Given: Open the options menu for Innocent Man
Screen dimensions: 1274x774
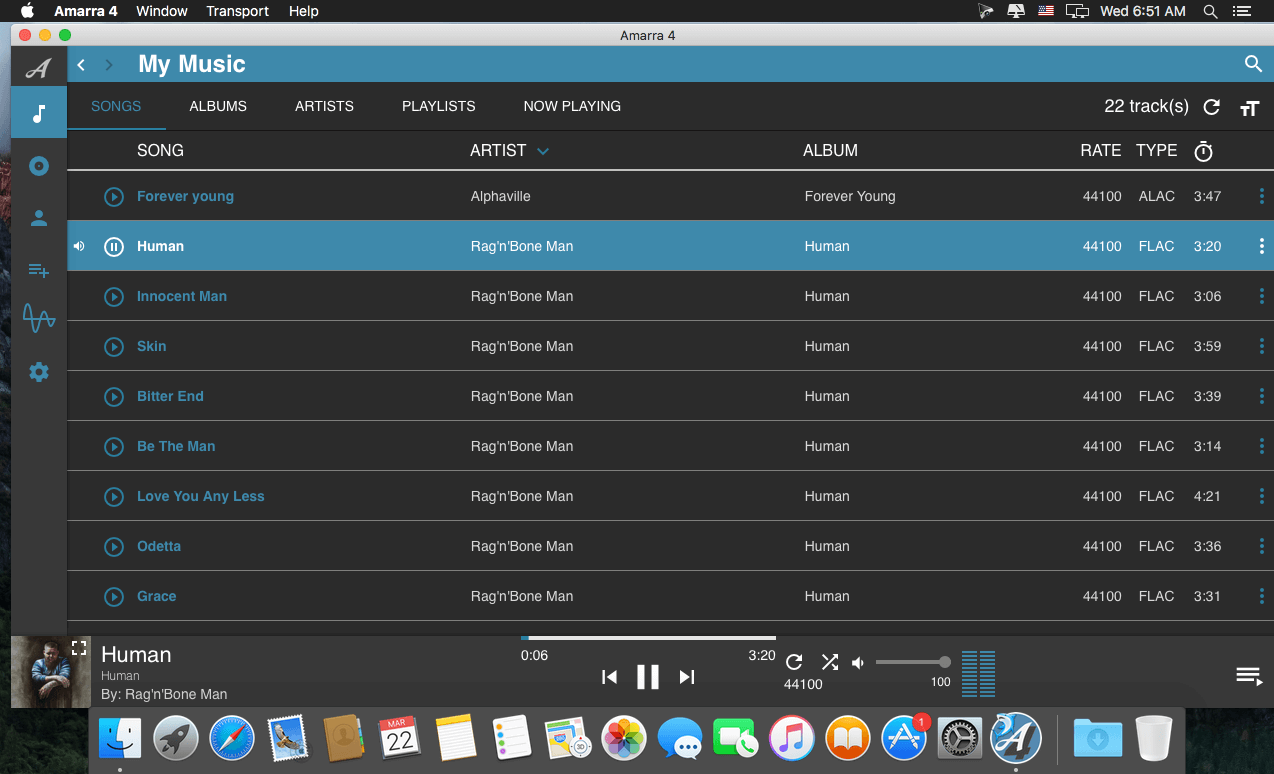Looking at the screenshot, I should (1261, 296).
